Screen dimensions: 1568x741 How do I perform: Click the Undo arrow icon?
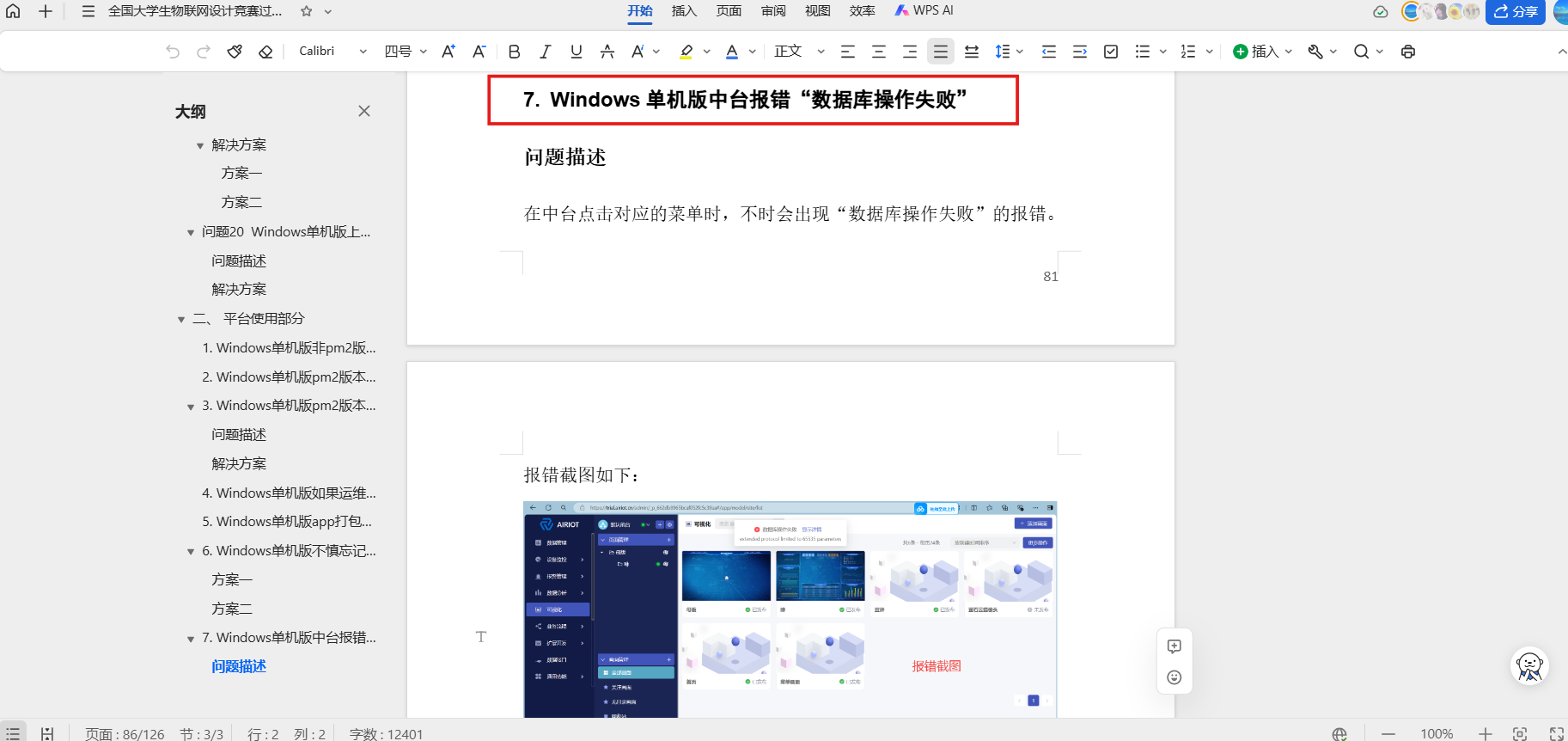click(173, 52)
